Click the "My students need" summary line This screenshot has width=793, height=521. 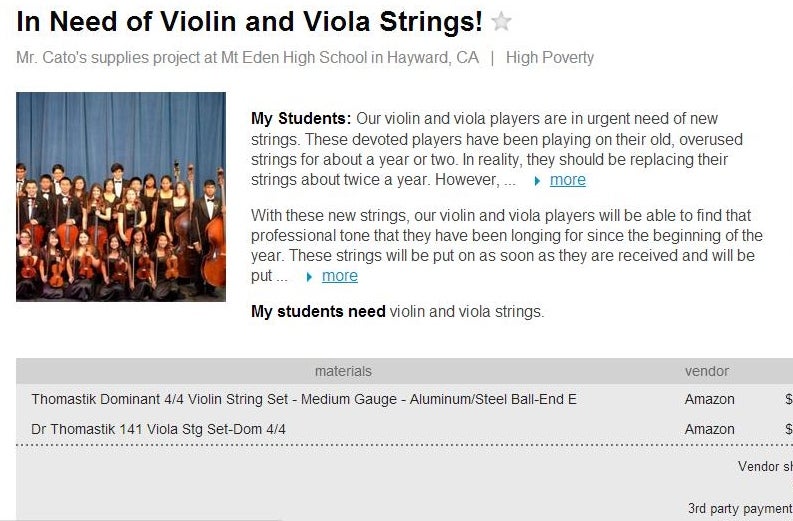318,312
